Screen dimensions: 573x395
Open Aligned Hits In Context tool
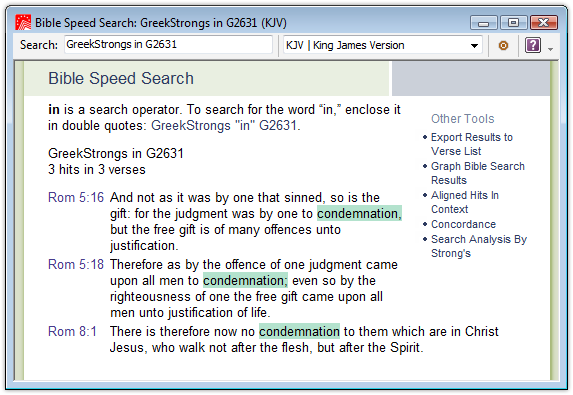pos(464,202)
